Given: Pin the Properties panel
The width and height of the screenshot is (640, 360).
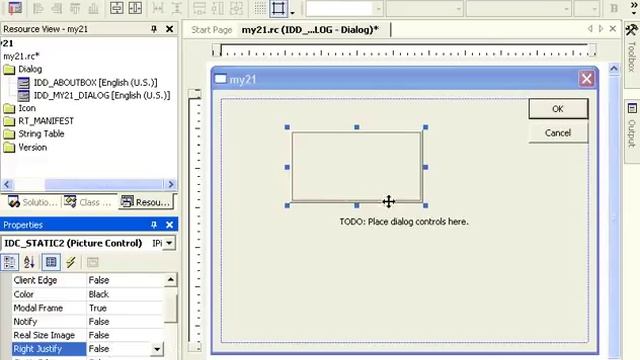Looking at the screenshot, I should tap(154, 225).
